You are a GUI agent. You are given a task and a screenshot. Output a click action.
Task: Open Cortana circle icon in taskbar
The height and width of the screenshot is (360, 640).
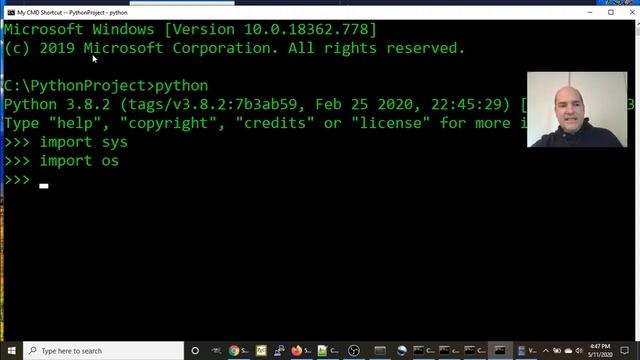tap(195, 351)
